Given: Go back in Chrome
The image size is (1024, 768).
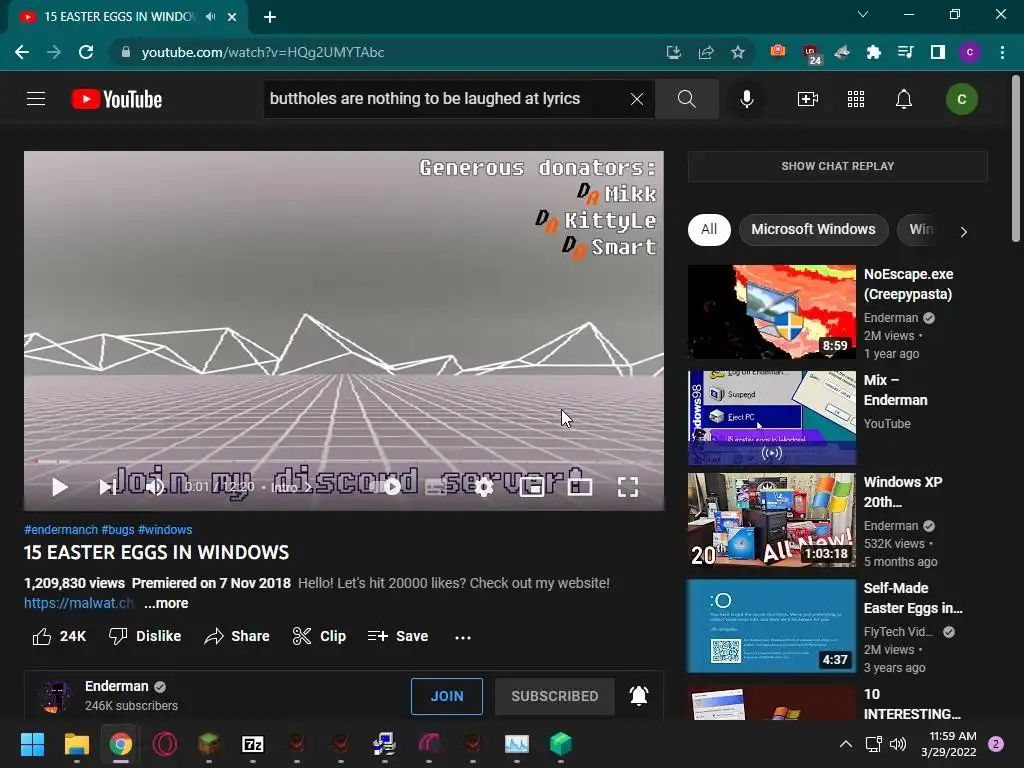Looking at the screenshot, I should pos(22,52).
